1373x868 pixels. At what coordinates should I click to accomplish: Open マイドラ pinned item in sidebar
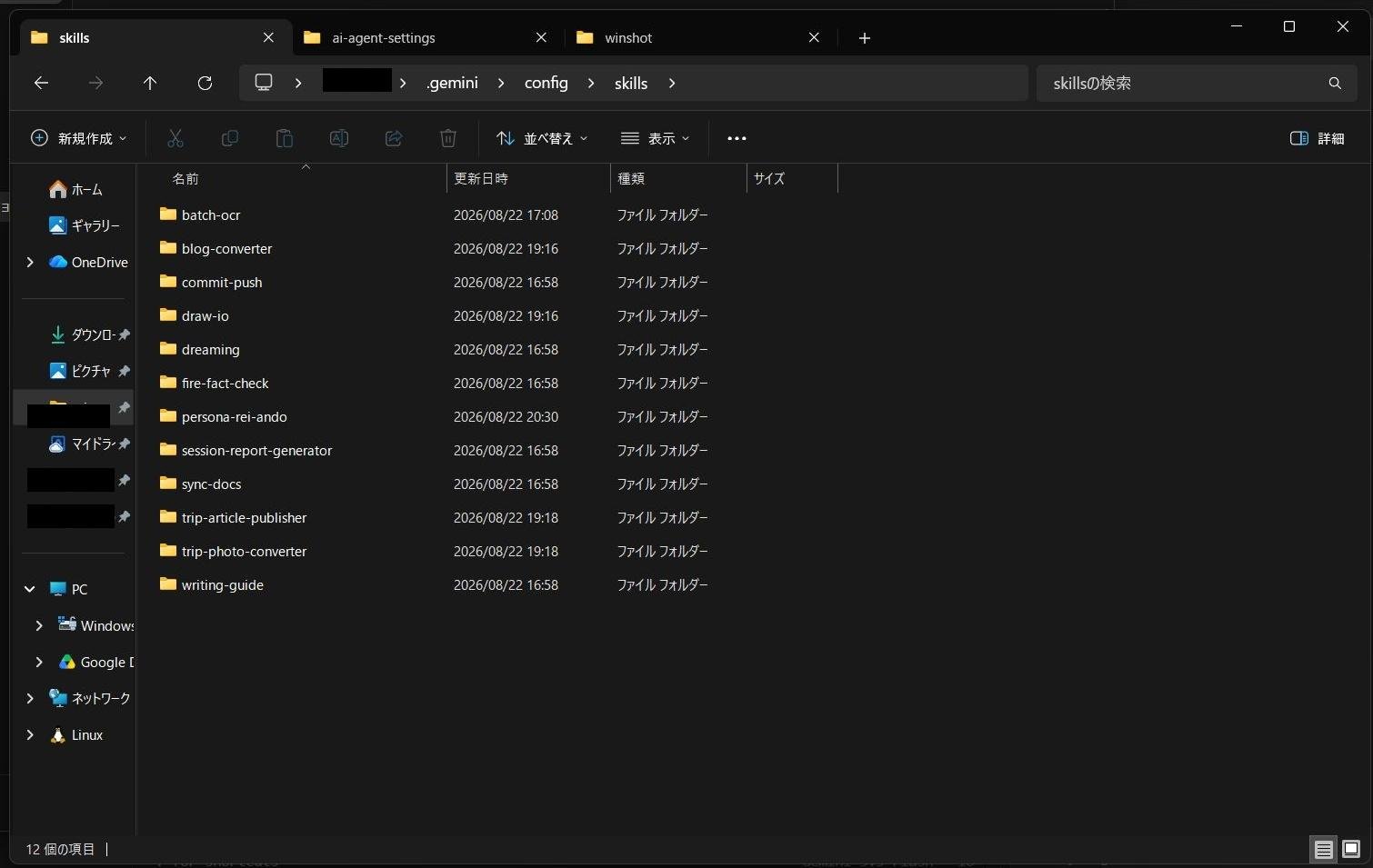click(x=82, y=444)
